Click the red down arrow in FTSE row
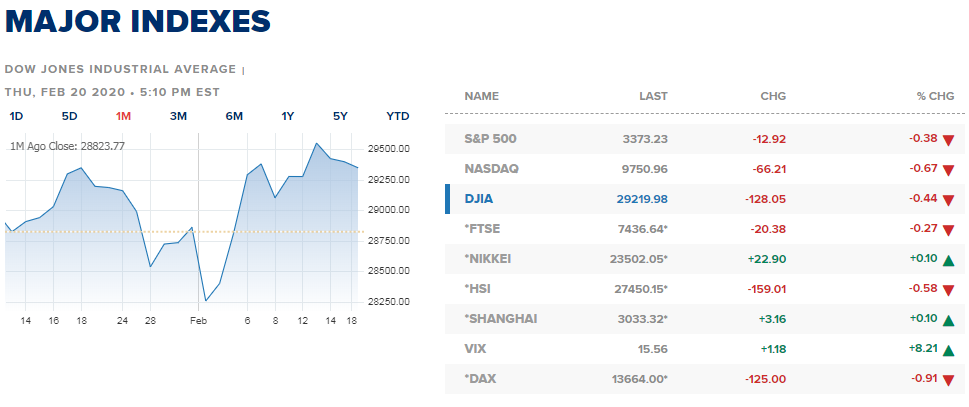969x407 pixels. point(949,230)
